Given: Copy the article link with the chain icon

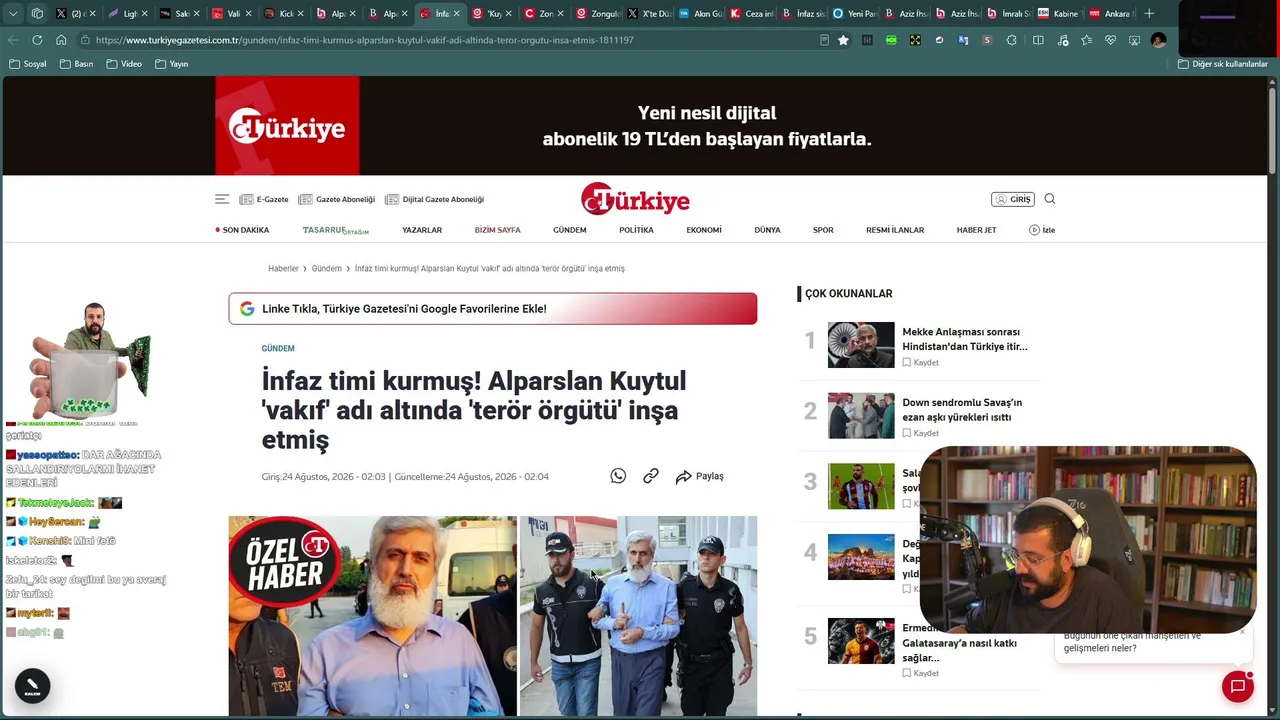Looking at the screenshot, I should coord(651,476).
